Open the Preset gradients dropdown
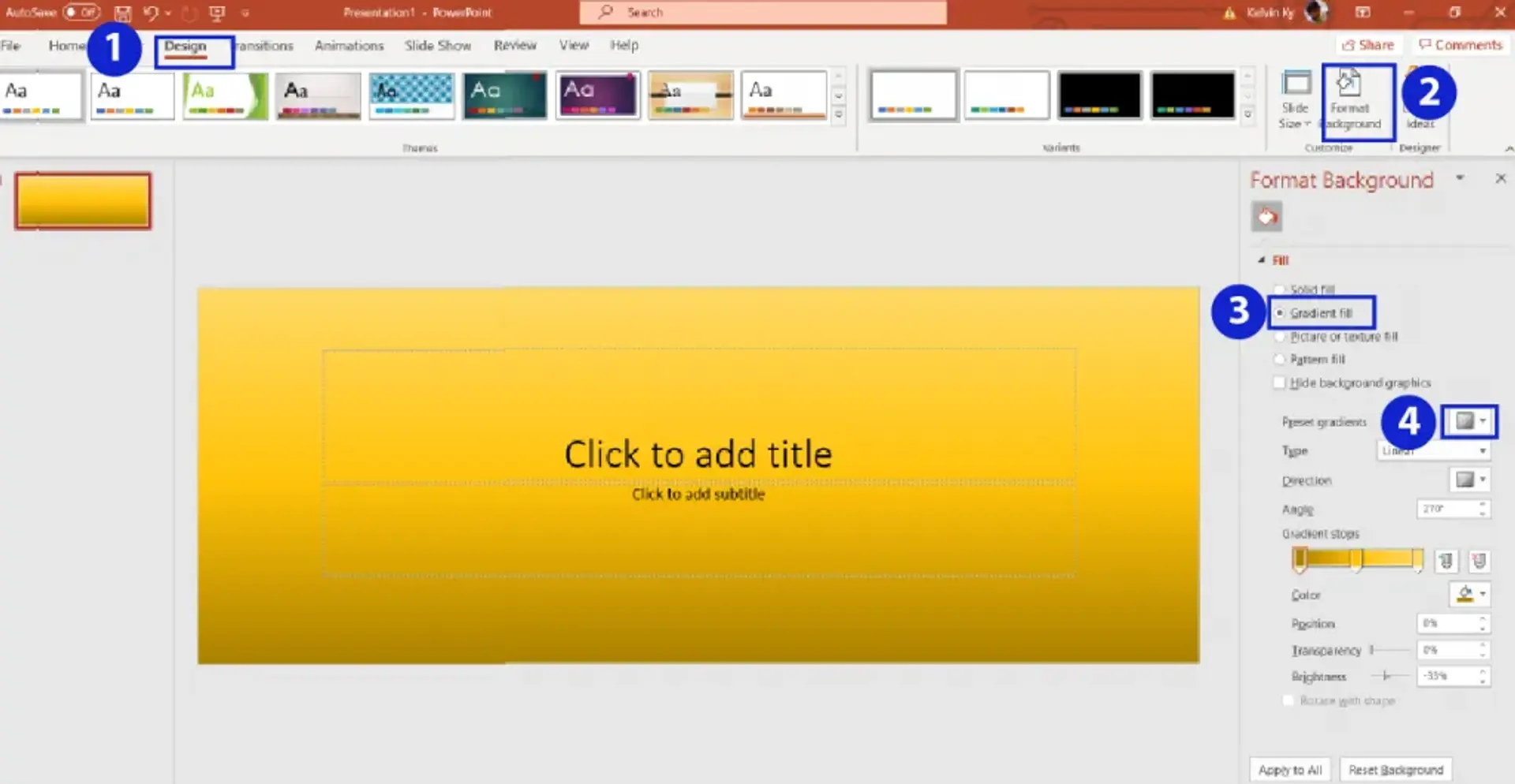Screen dimensions: 1515x784 1469,421
